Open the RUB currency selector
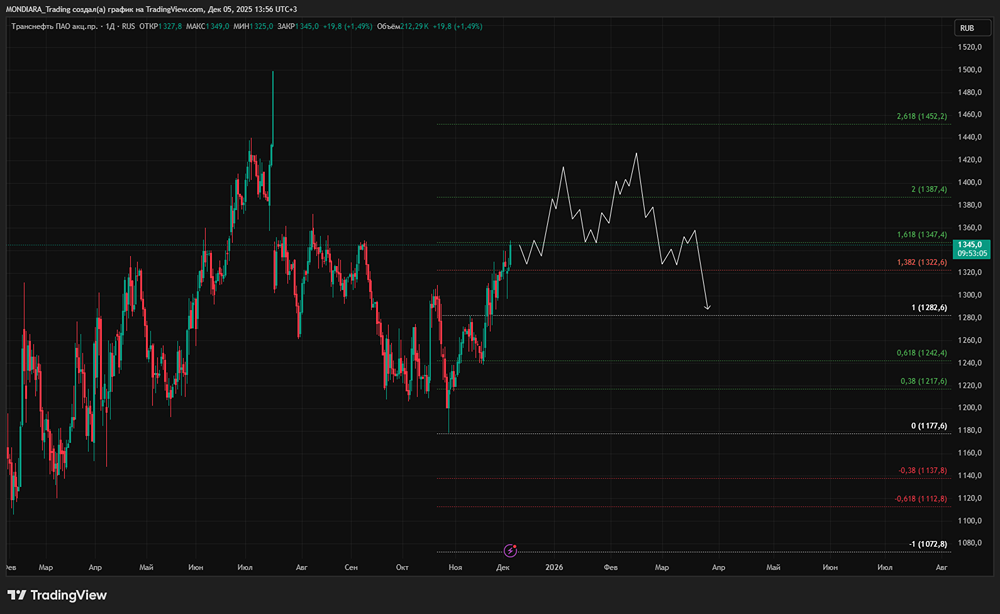Image resolution: width=1000 pixels, height=614 pixels. tap(967, 28)
